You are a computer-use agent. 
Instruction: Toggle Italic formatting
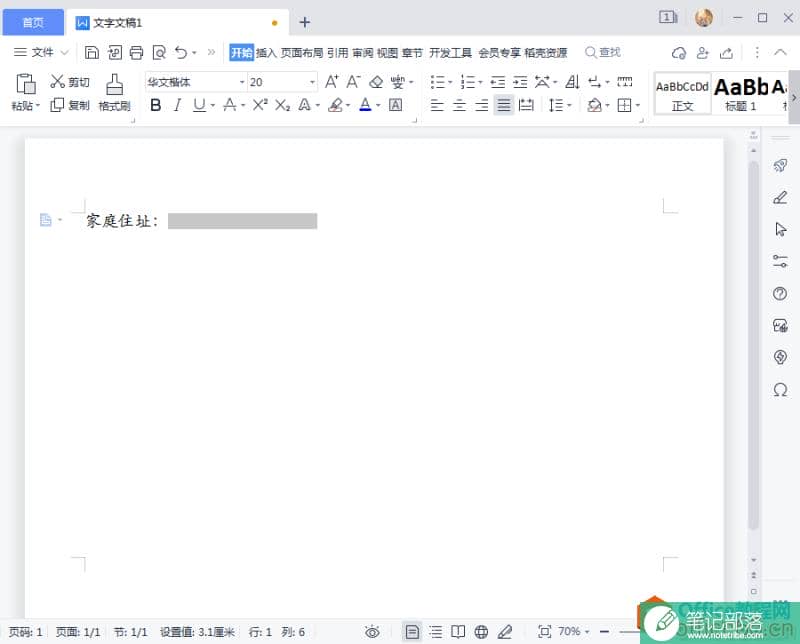point(177,105)
